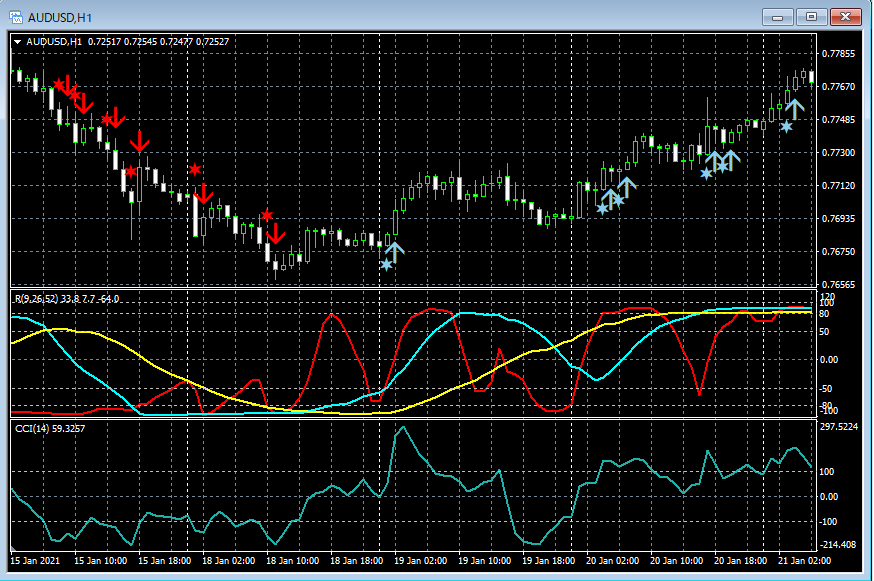Select the leftmost red star on the chart
Image resolution: width=874 pixels, height=581 pixels.
pos(60,84)
